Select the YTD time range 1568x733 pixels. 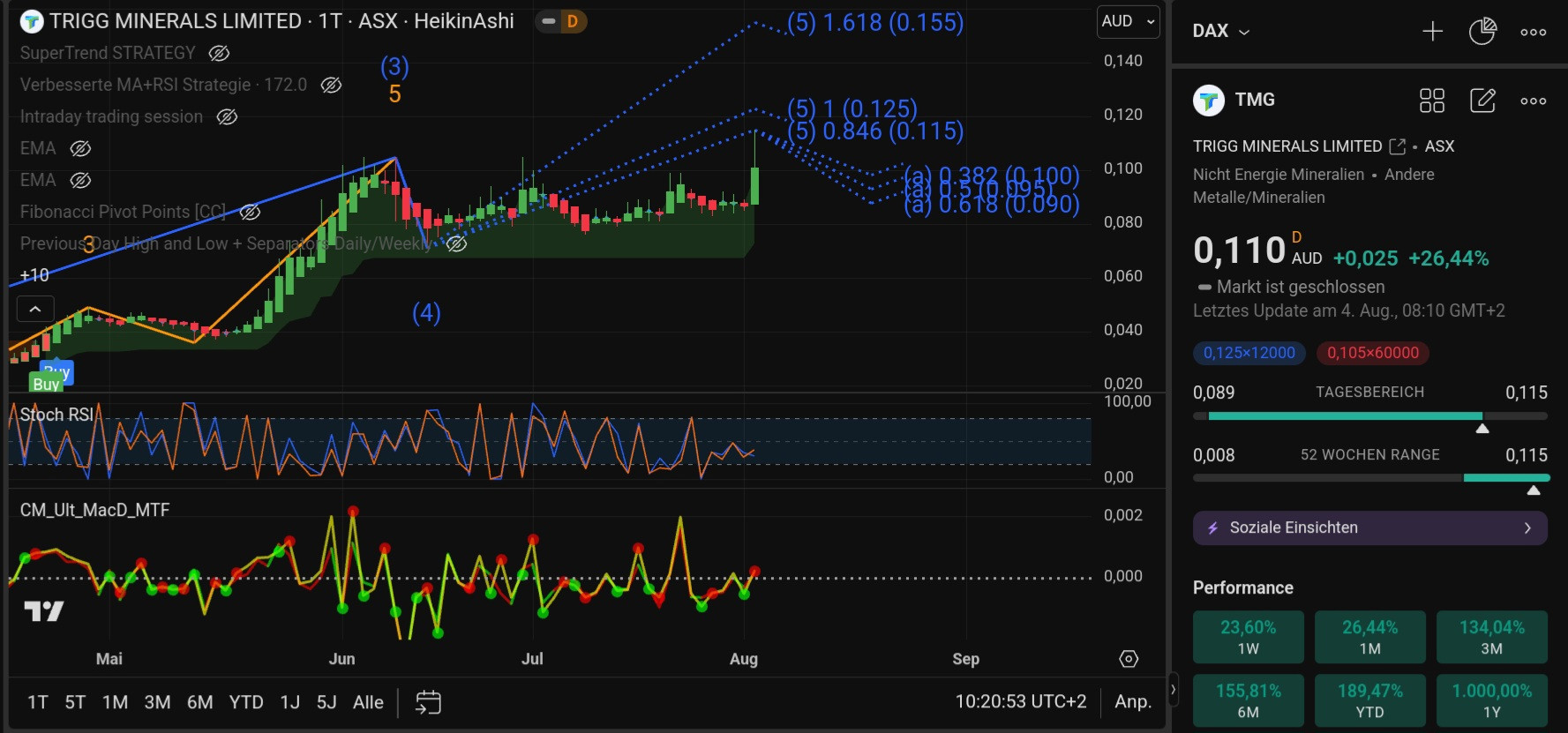(246, 702)
